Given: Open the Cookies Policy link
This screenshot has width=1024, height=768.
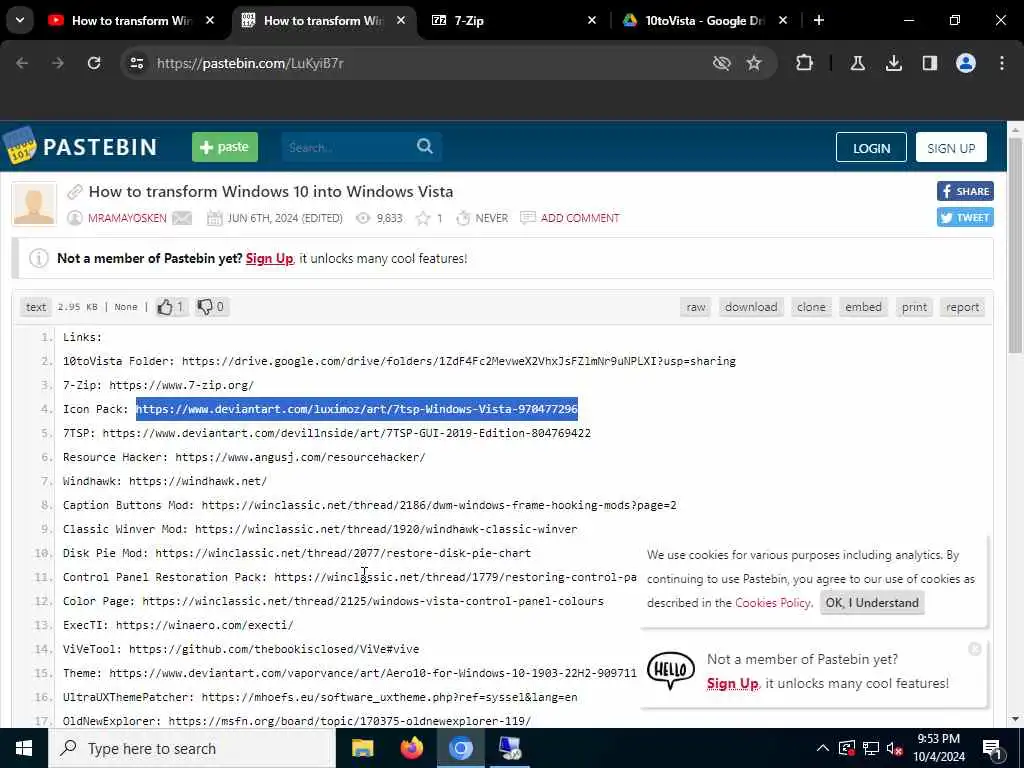Looking at the screenshot, I should pyautogui.click(x=773, y=603).
